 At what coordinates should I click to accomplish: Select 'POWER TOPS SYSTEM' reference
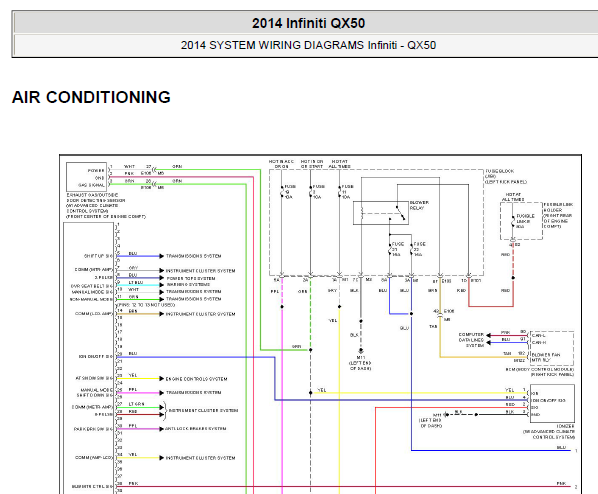pos(191,278)
